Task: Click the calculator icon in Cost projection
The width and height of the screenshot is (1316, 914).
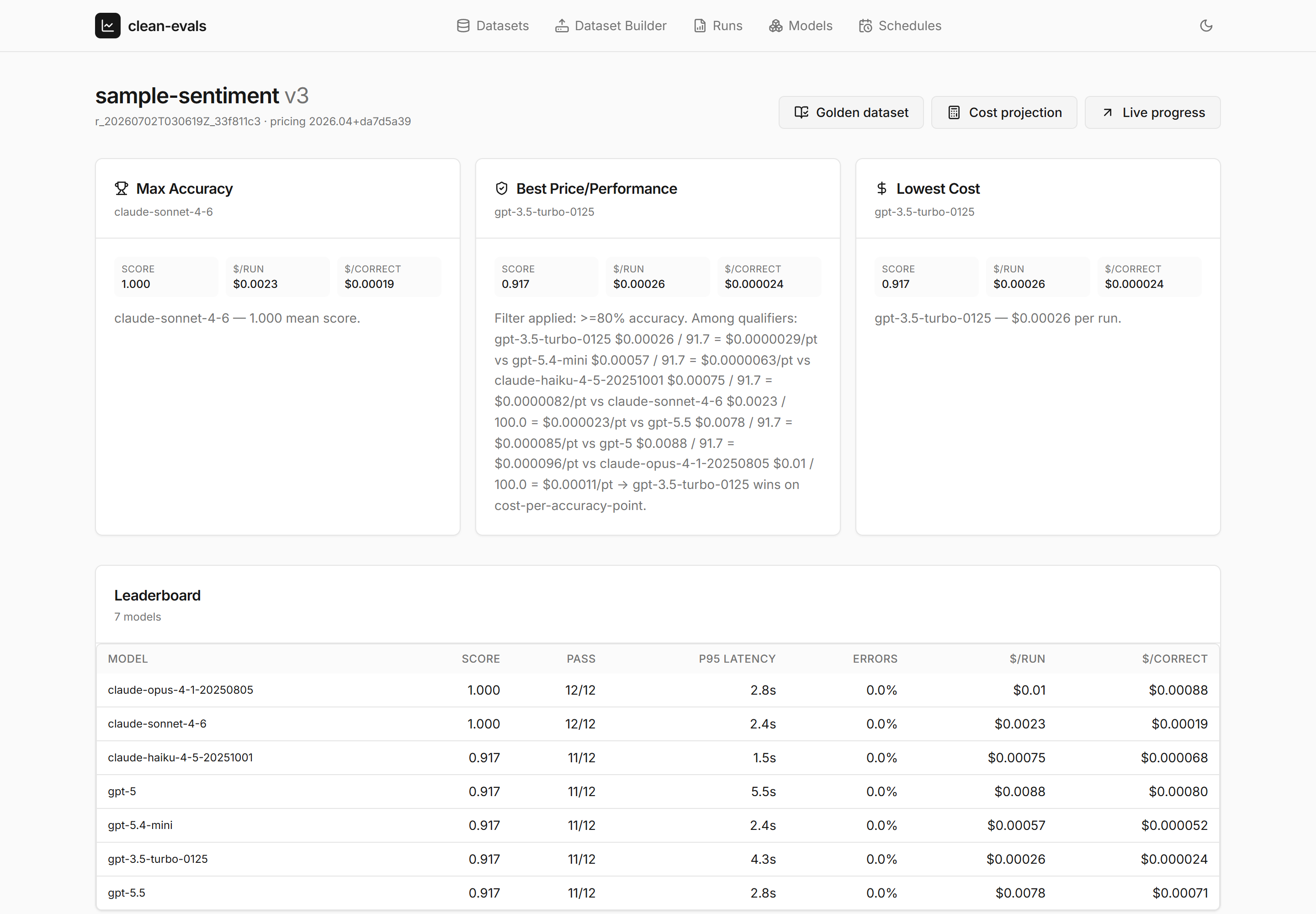Action: point(954,112)
